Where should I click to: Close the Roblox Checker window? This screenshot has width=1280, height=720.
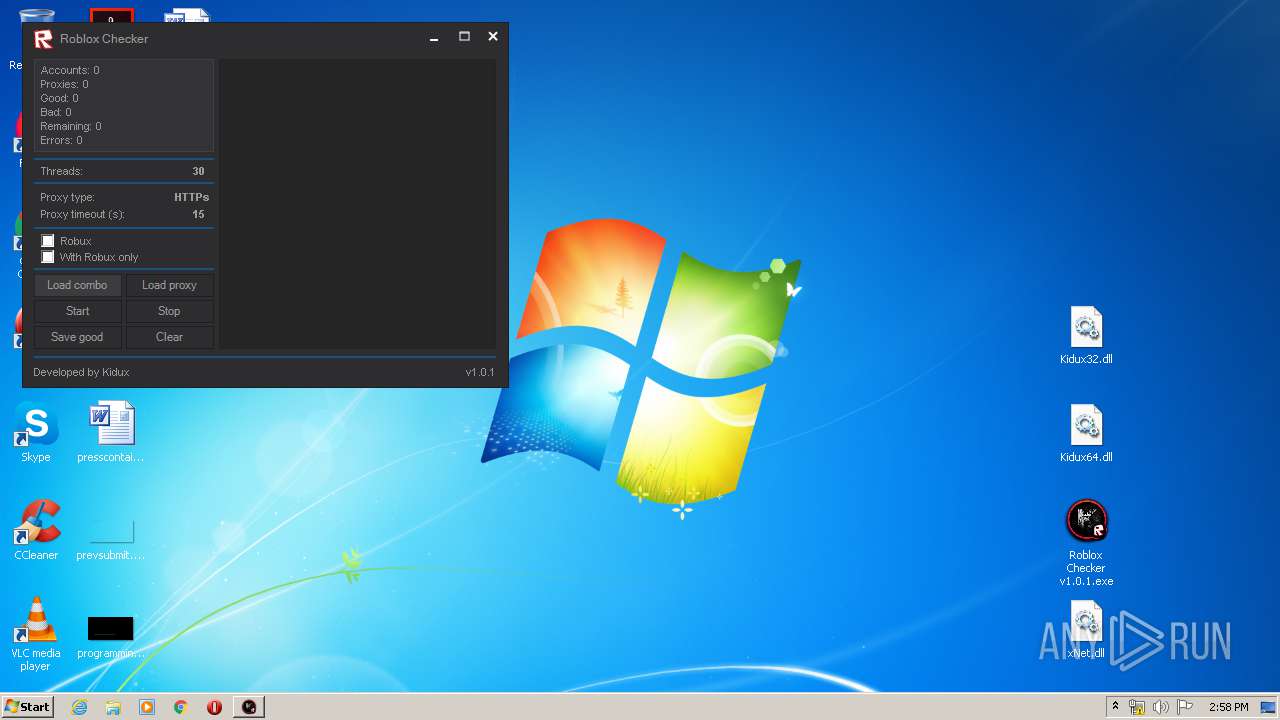pos(493,36)
